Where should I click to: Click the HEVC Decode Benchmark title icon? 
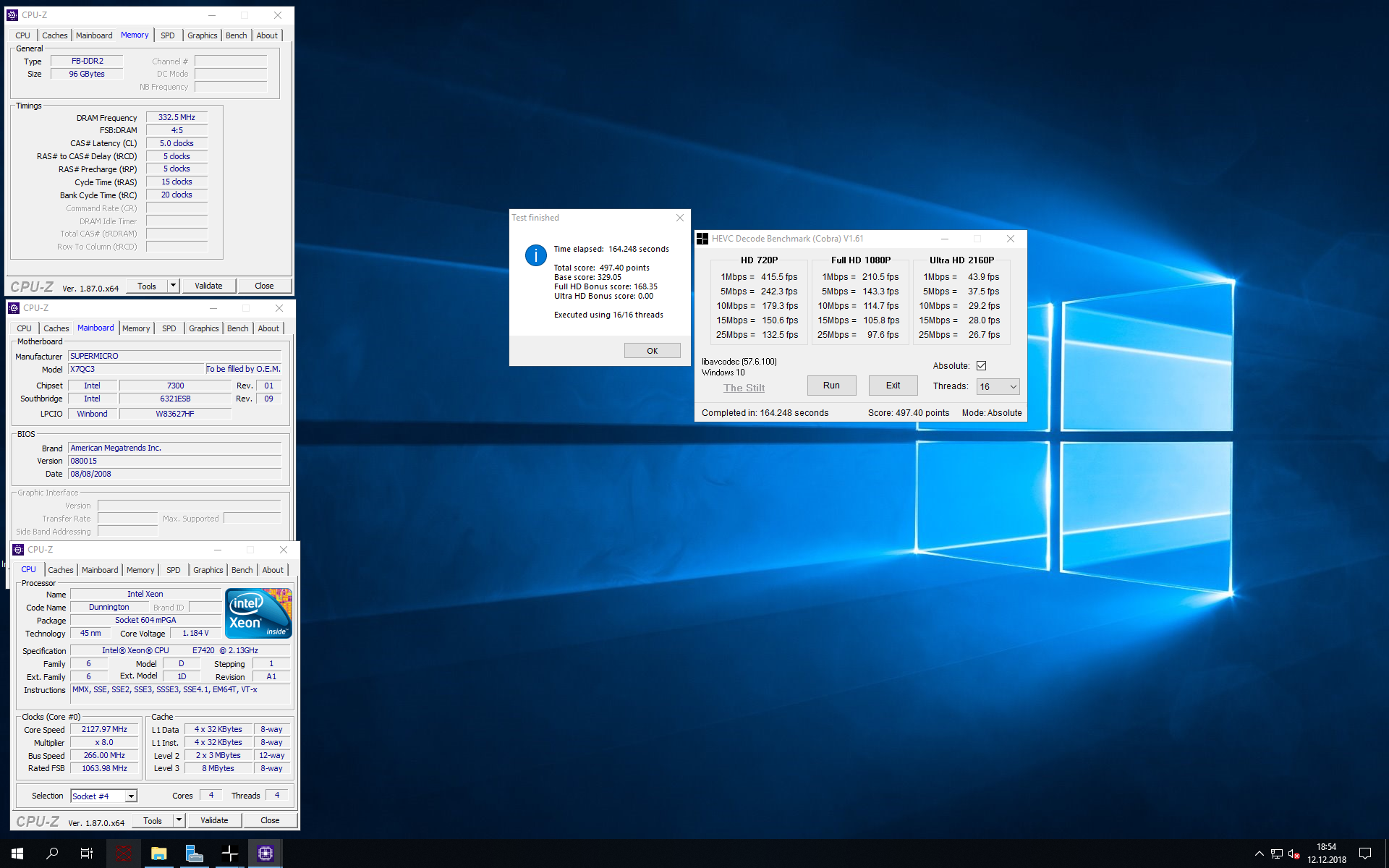click(702, 239)
